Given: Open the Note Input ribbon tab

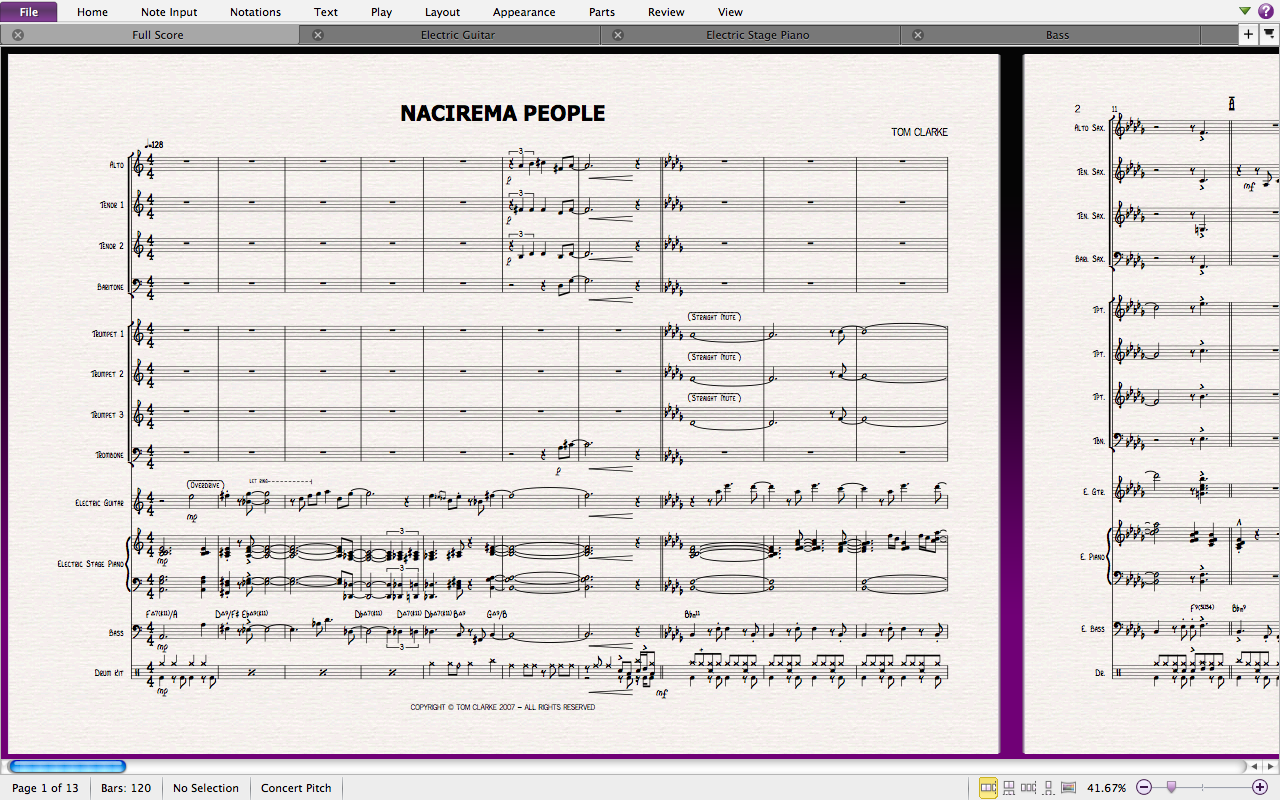Looking at the screenshot, I should pyautogui.click(x=169, y=12).
